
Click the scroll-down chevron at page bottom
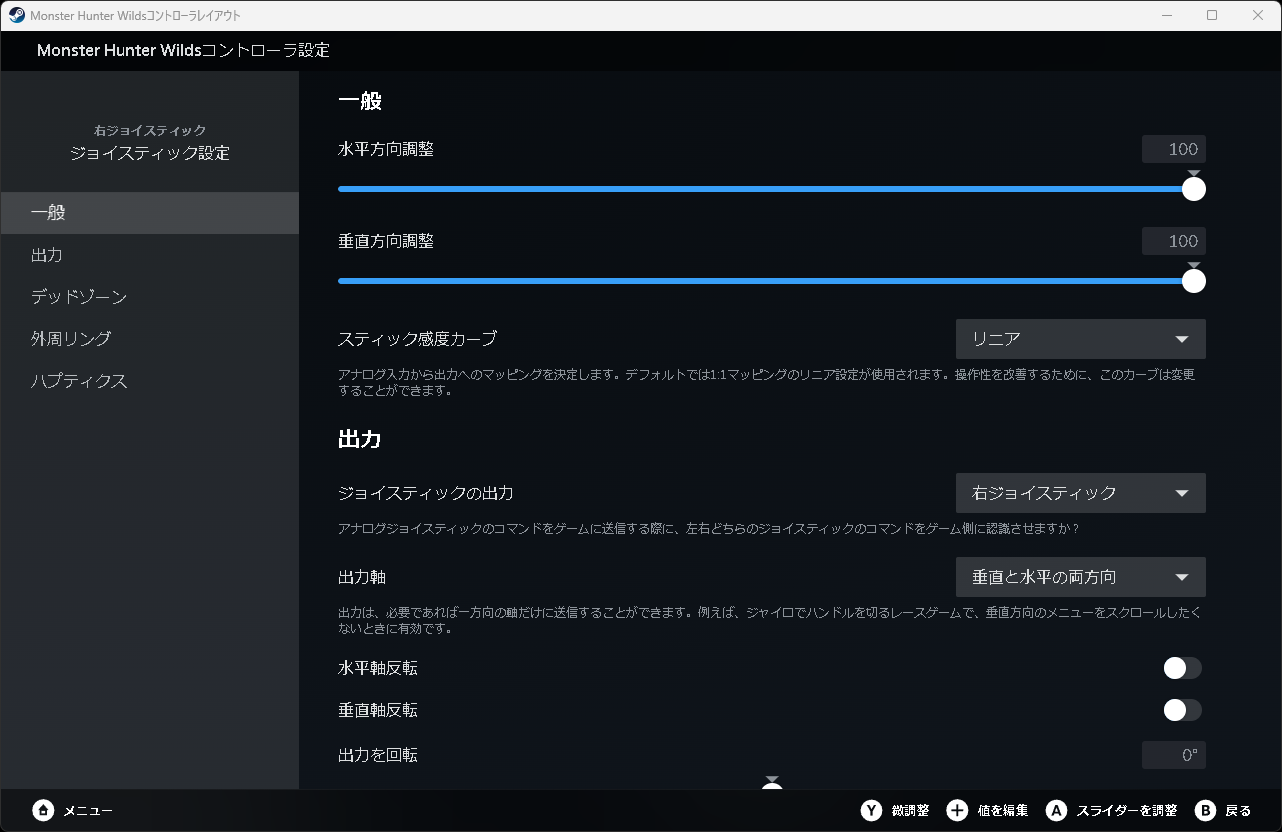coord(771,781)
